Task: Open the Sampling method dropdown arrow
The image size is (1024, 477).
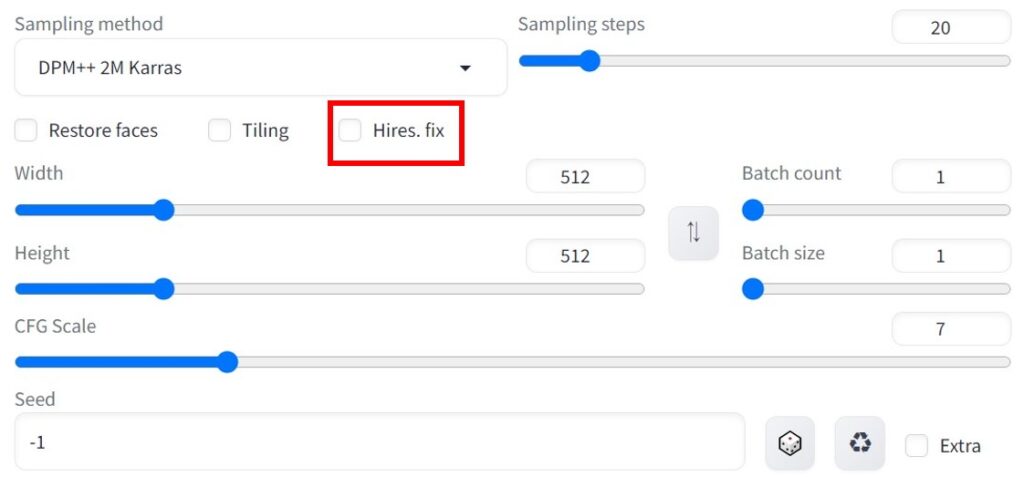Action: point(465,68)
